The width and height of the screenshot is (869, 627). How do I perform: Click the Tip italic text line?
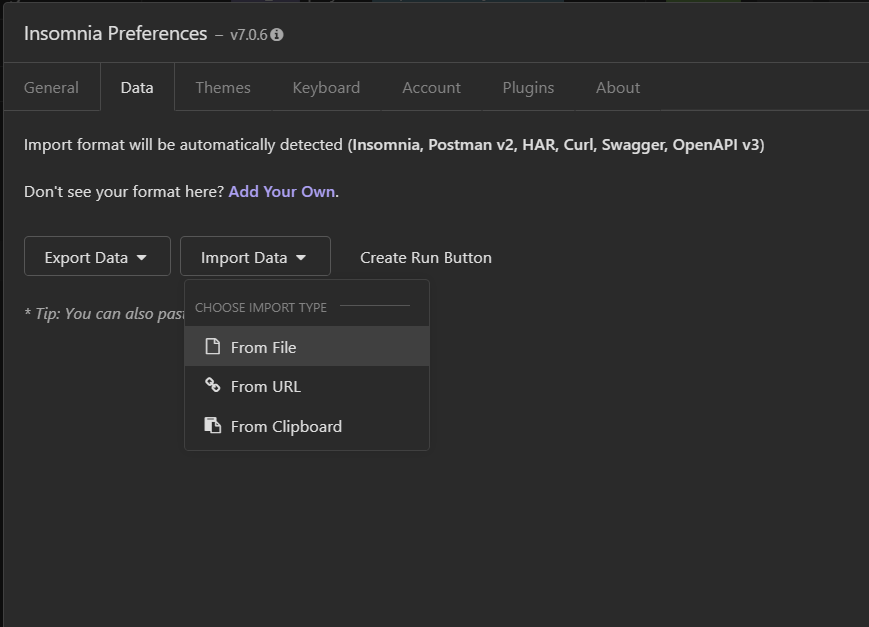click(104, 314)
